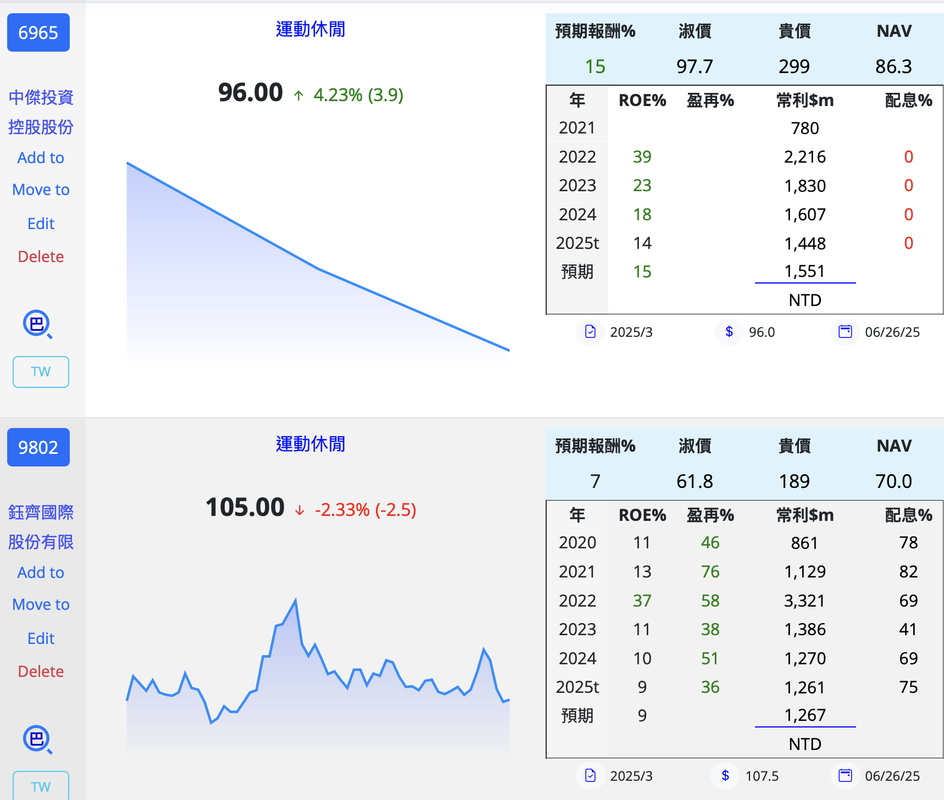Click the 96.00 current price
The width and height of the screenshot is (944, 800).
pos(250,93)
